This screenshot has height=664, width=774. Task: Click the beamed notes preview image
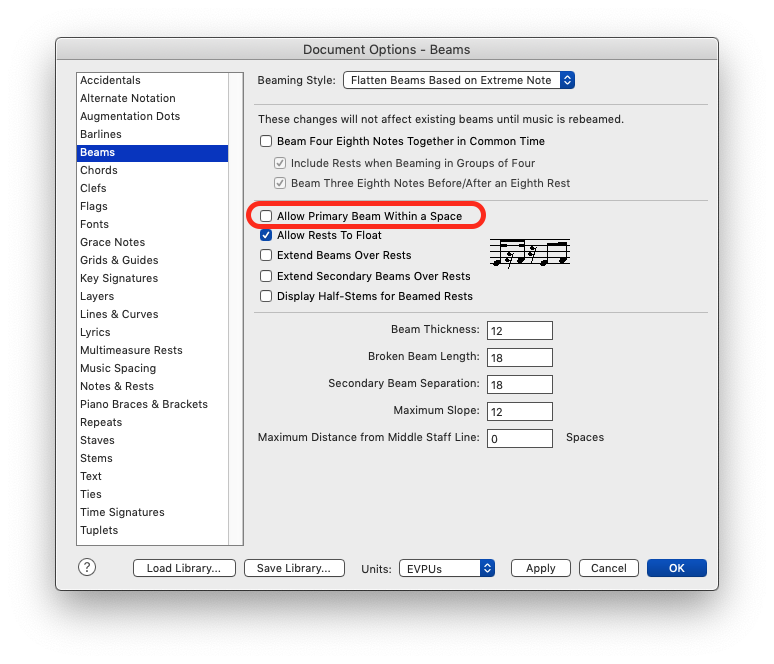click(x=529, y=252)
